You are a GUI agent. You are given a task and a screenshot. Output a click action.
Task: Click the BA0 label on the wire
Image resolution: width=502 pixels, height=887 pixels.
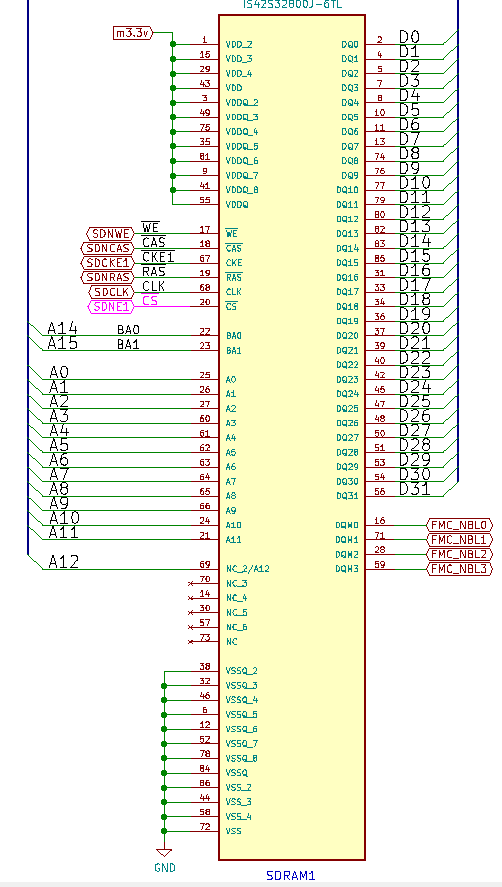pyautogui.click(x=128, y=330)
